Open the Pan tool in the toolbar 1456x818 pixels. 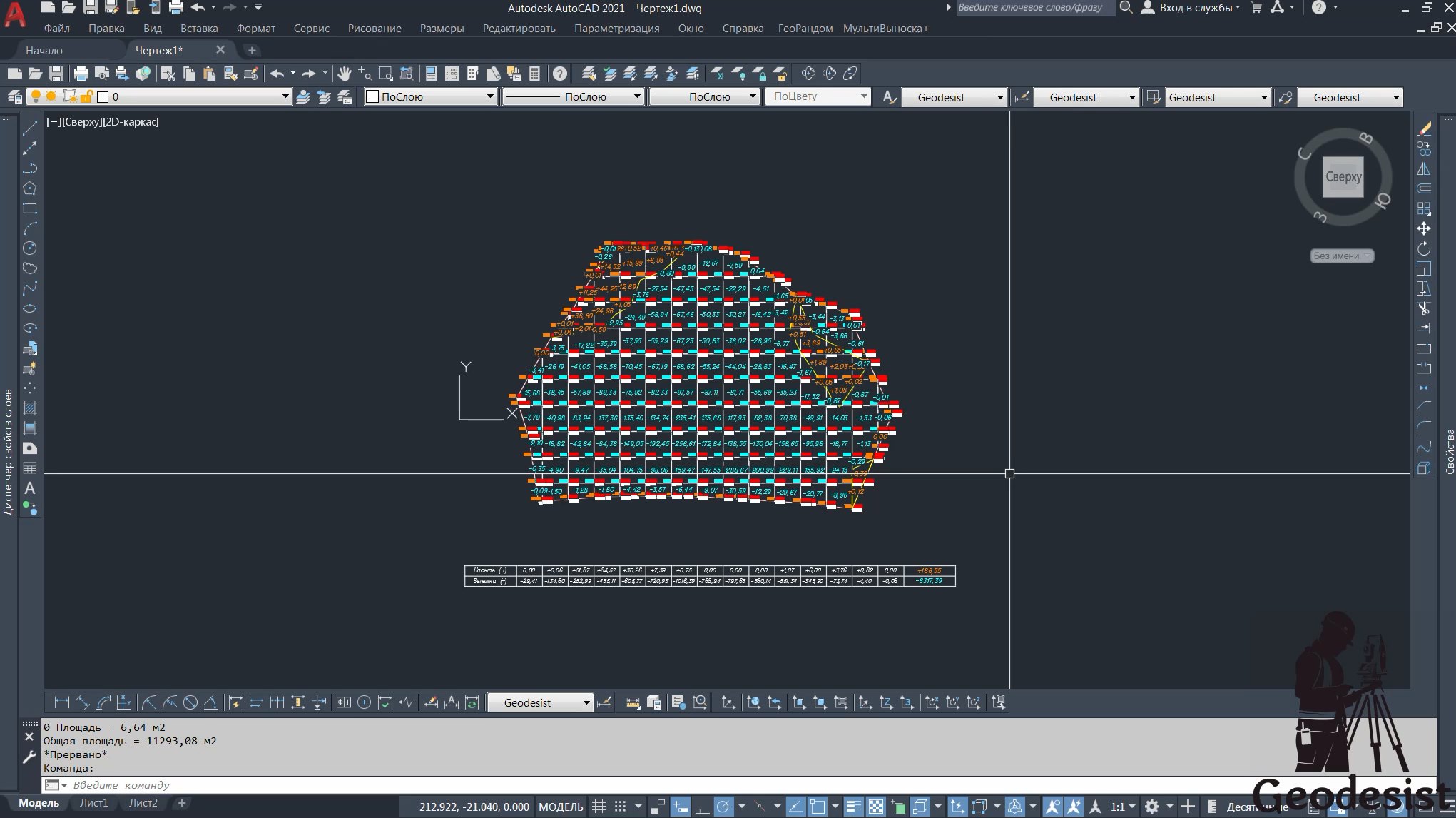[x=345, y=74]
